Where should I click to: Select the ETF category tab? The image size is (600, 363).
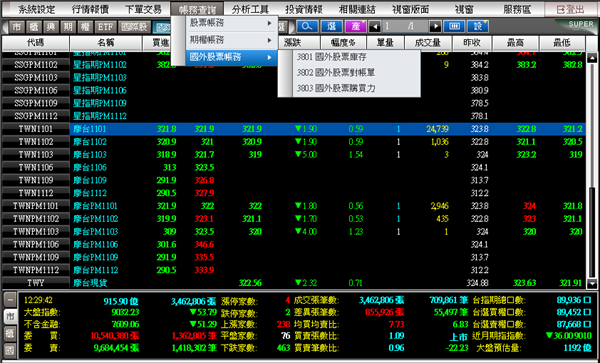pos(105,27)
